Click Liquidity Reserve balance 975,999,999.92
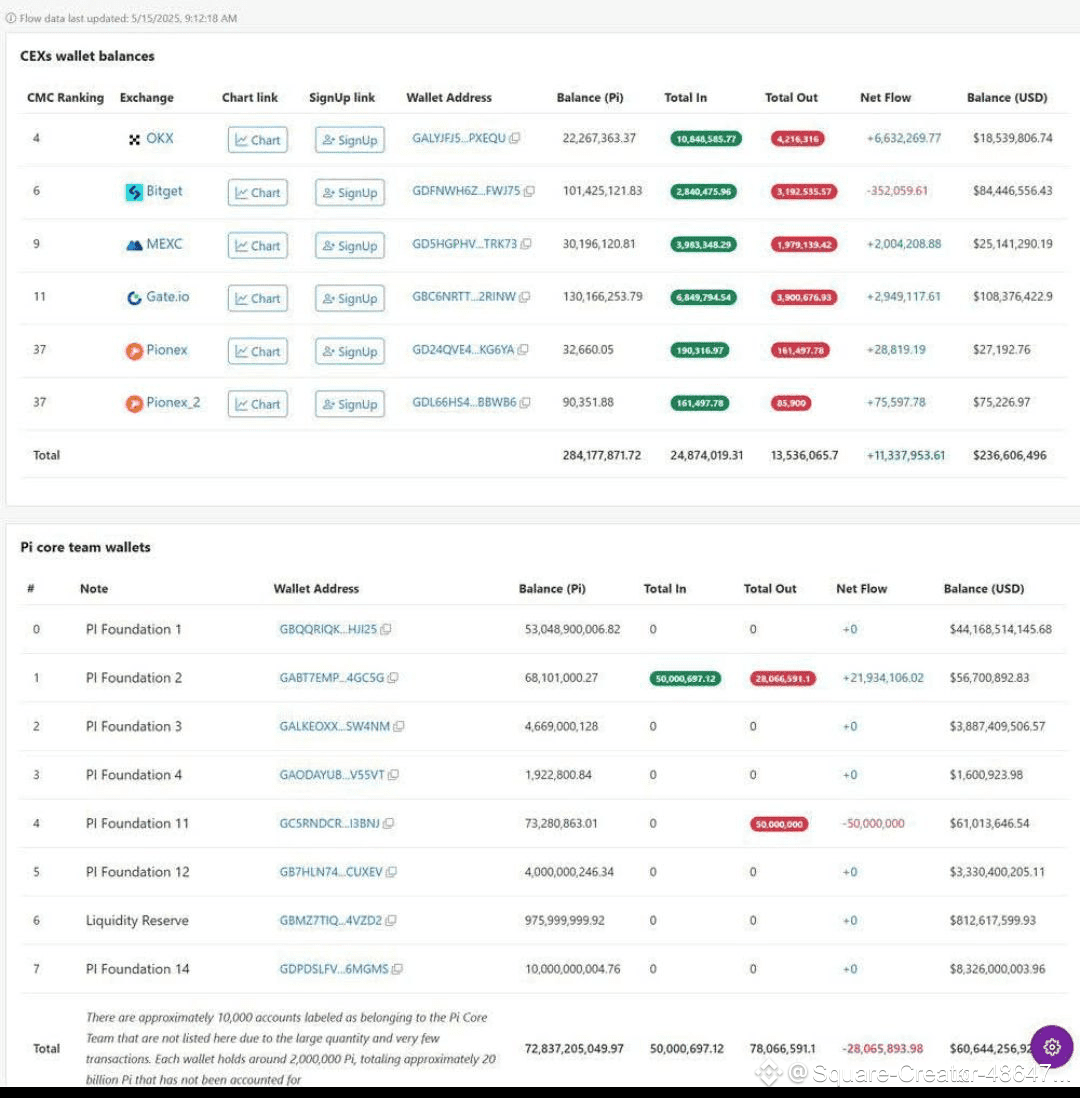Image resolution: width=1080 pixels, height=1098 pixels. 565,920
